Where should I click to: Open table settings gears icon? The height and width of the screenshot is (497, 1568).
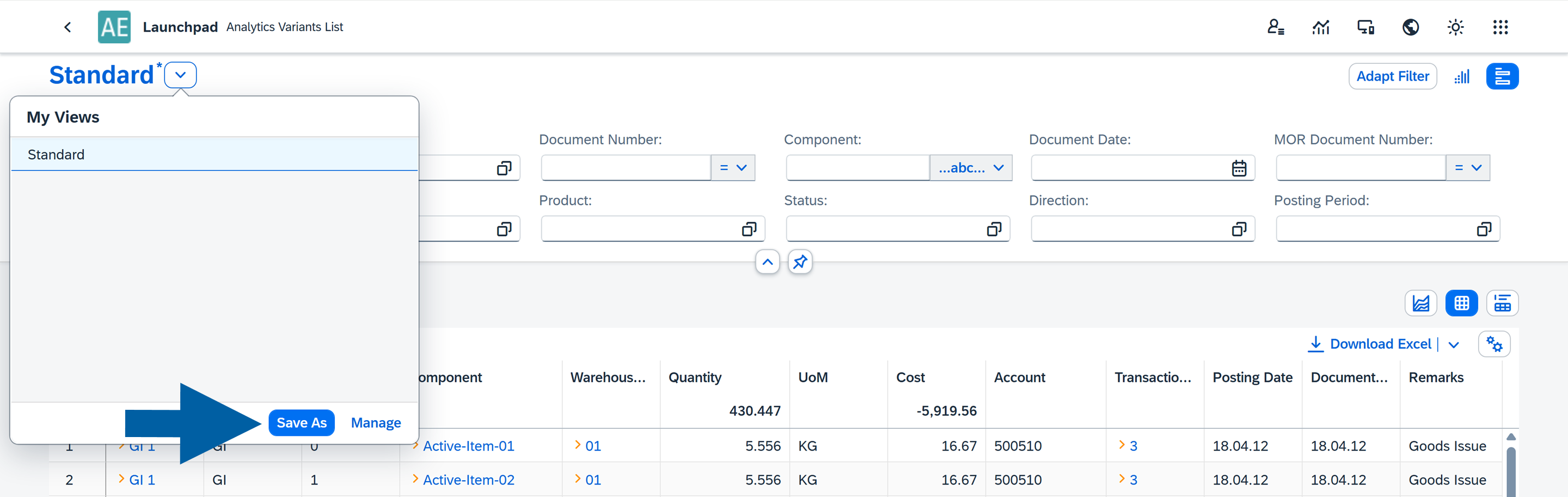pos(1494,344)
